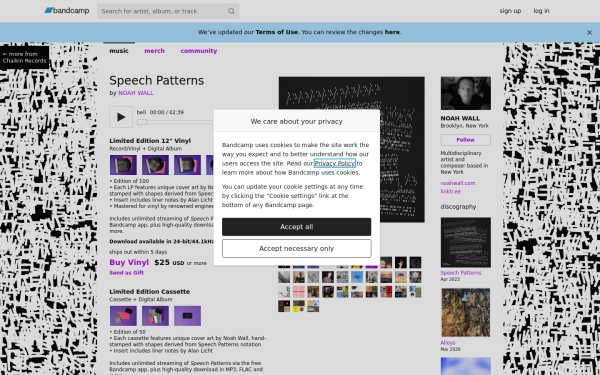600x375 pixels.
Task: Switch to the merch tab
Action: 154,51
